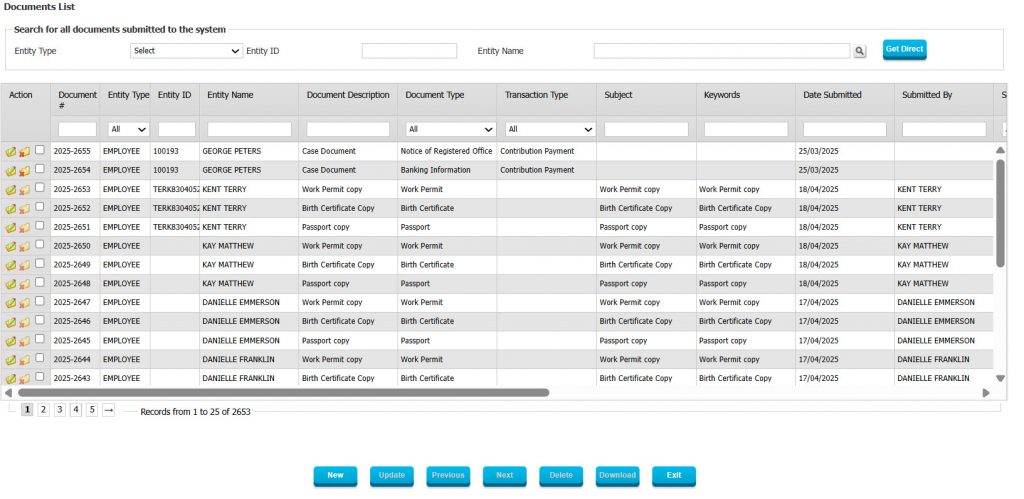Click the edit icon for document 2025-2655
1024x499 pixels.
click(10, 152)
